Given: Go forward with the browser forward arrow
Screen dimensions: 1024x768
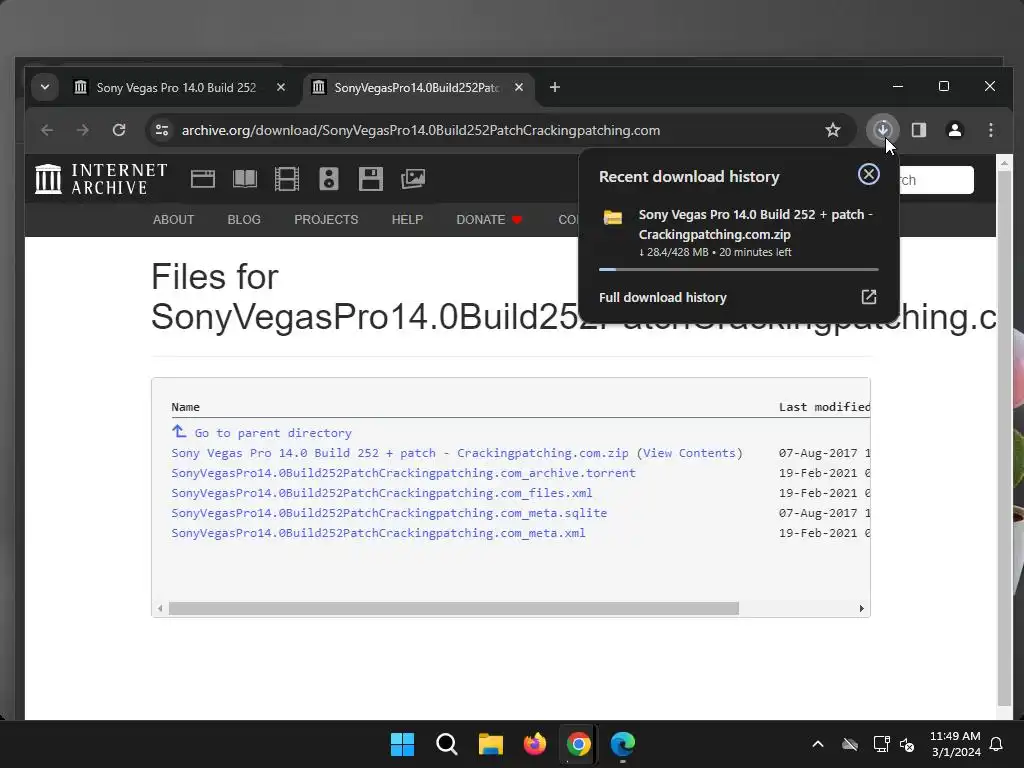Looking at the screenshot, I should (x=82, y=130).
